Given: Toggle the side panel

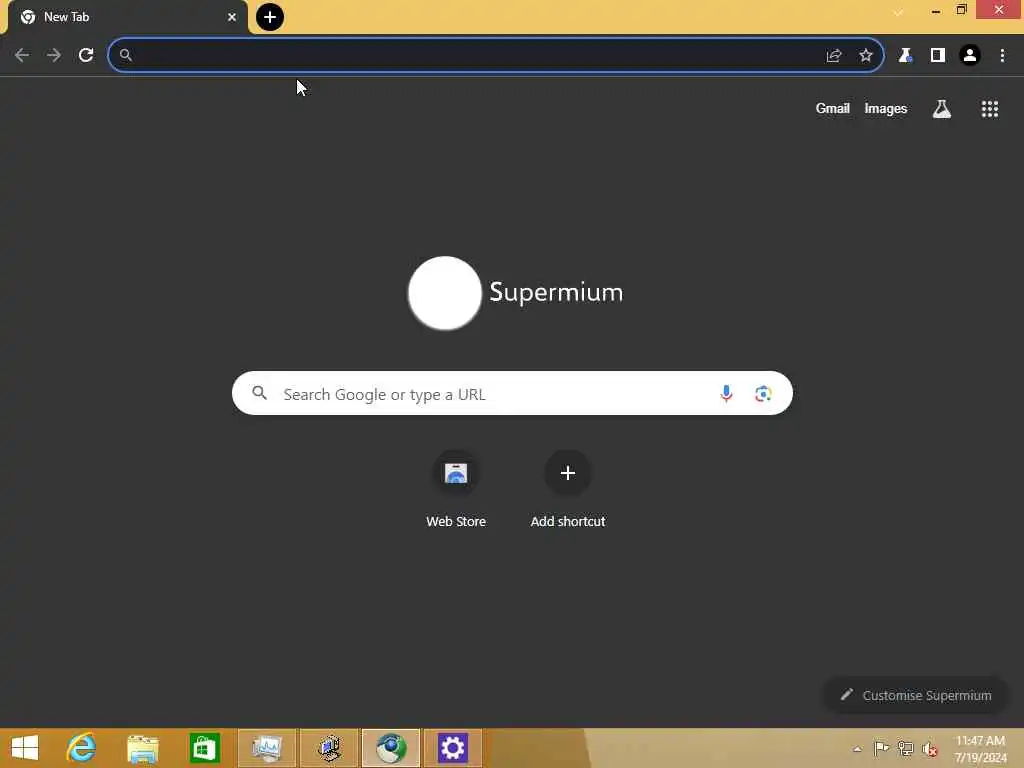Looking at the screenshot, I should 938,56.
